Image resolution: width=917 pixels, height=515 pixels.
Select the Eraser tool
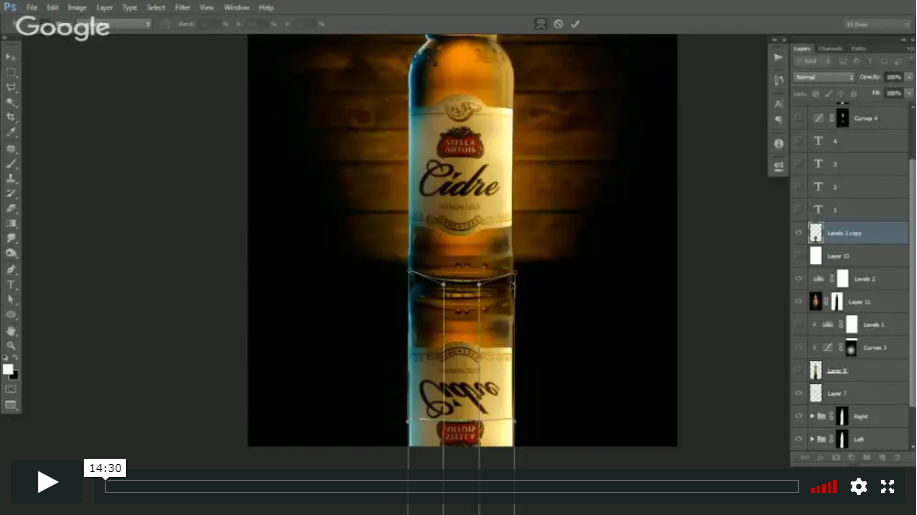coord(11,209)
